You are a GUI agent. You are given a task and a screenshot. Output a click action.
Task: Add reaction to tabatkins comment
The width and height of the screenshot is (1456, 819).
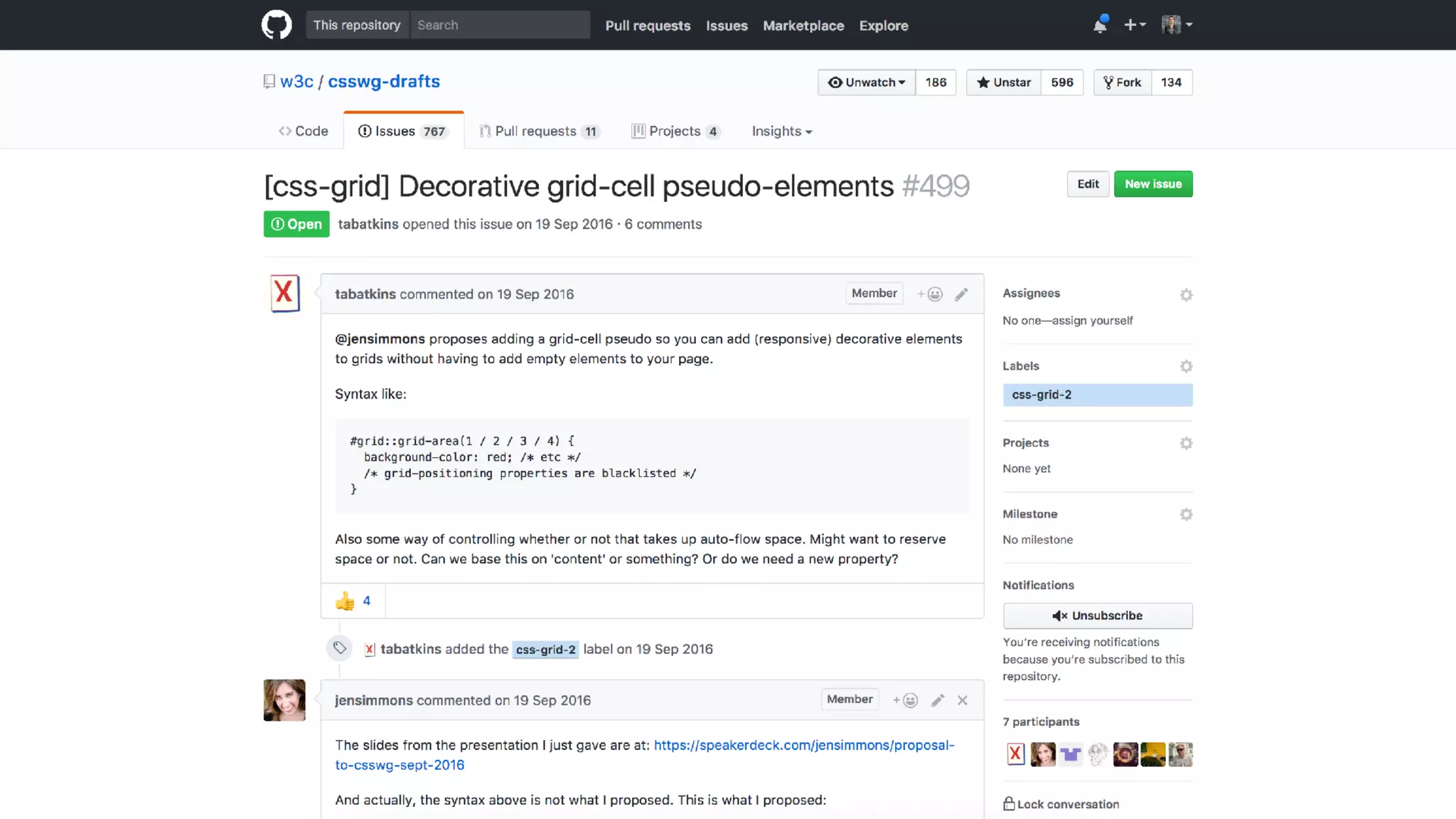coord(930,294)
